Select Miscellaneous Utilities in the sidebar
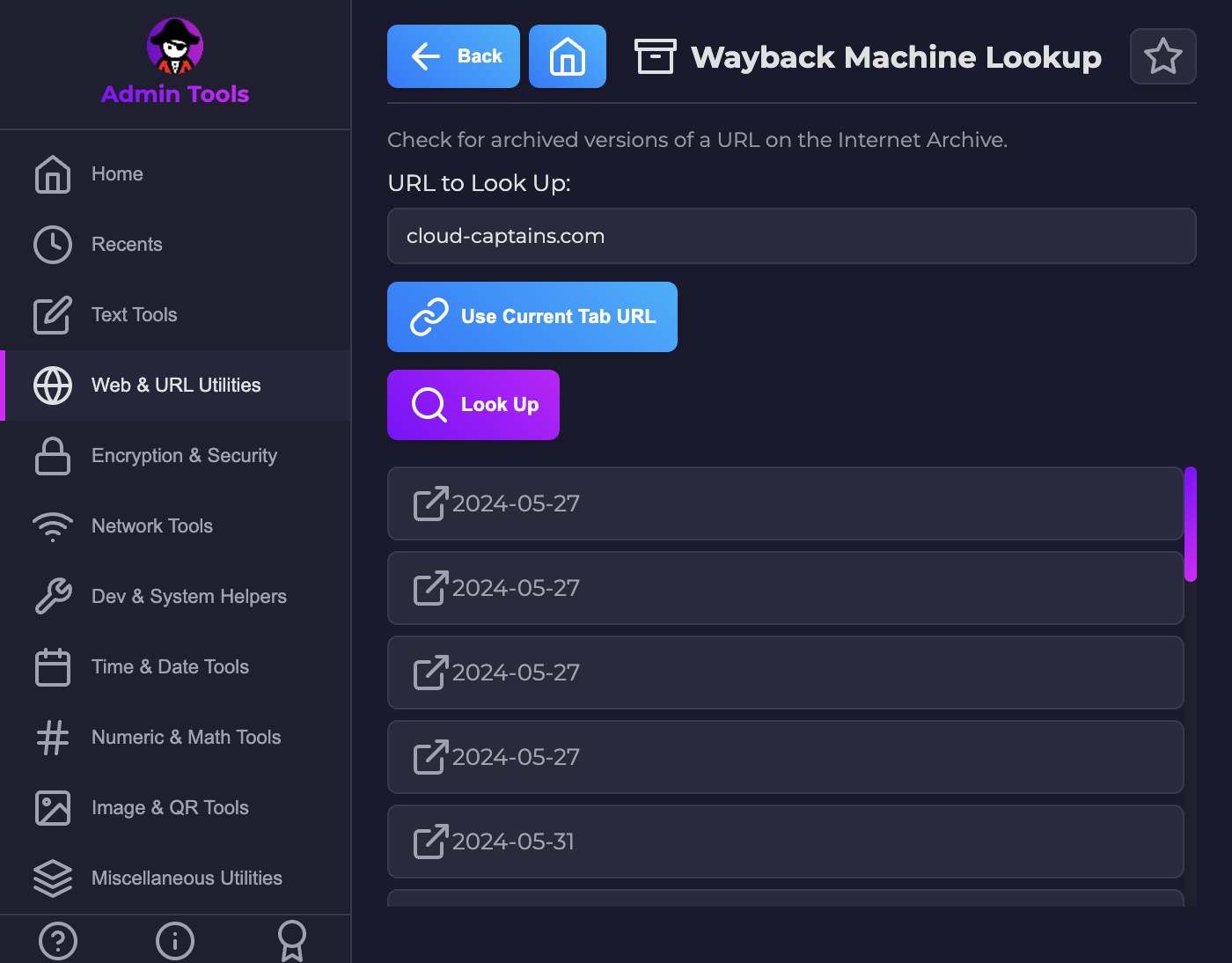 pyautogui.click(x=187, y=878)
